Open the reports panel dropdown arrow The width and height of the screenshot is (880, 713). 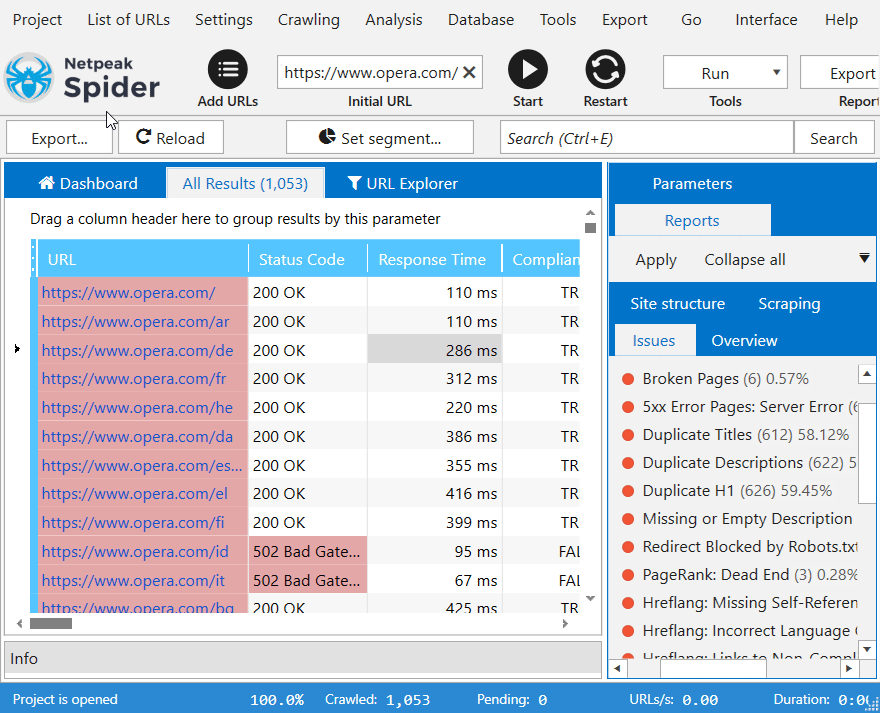click(864, 258)
